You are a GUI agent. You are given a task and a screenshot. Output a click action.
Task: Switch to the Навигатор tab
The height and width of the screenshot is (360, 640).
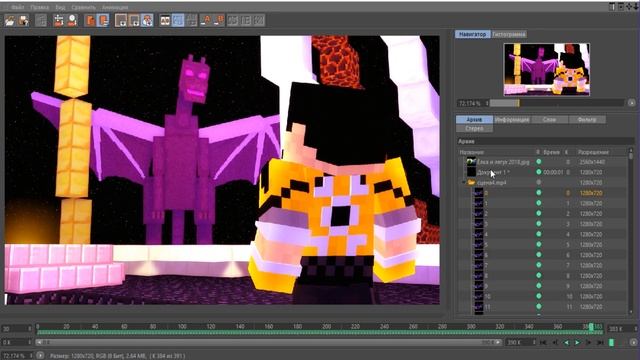pos(472,34)
